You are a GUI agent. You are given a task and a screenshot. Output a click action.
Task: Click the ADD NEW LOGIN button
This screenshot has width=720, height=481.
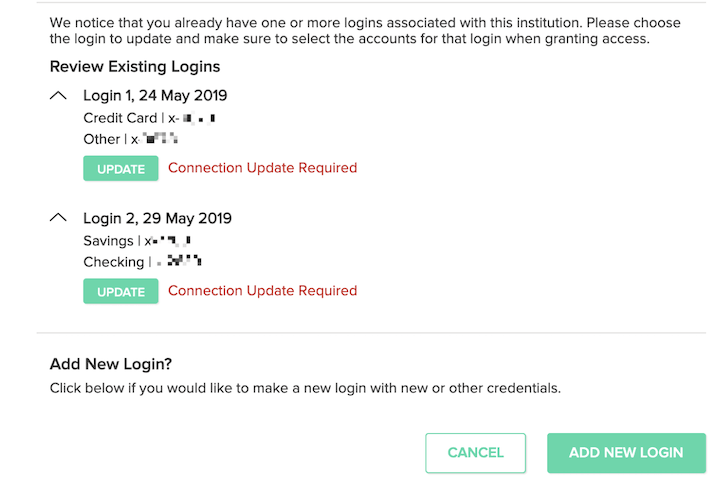click(626, 453)
